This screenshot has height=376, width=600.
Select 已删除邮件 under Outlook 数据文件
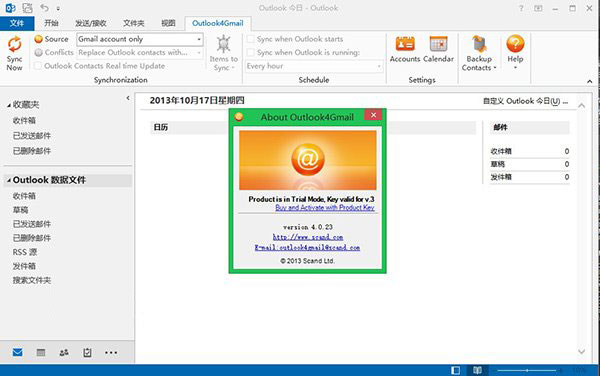(x=32, y=238)
